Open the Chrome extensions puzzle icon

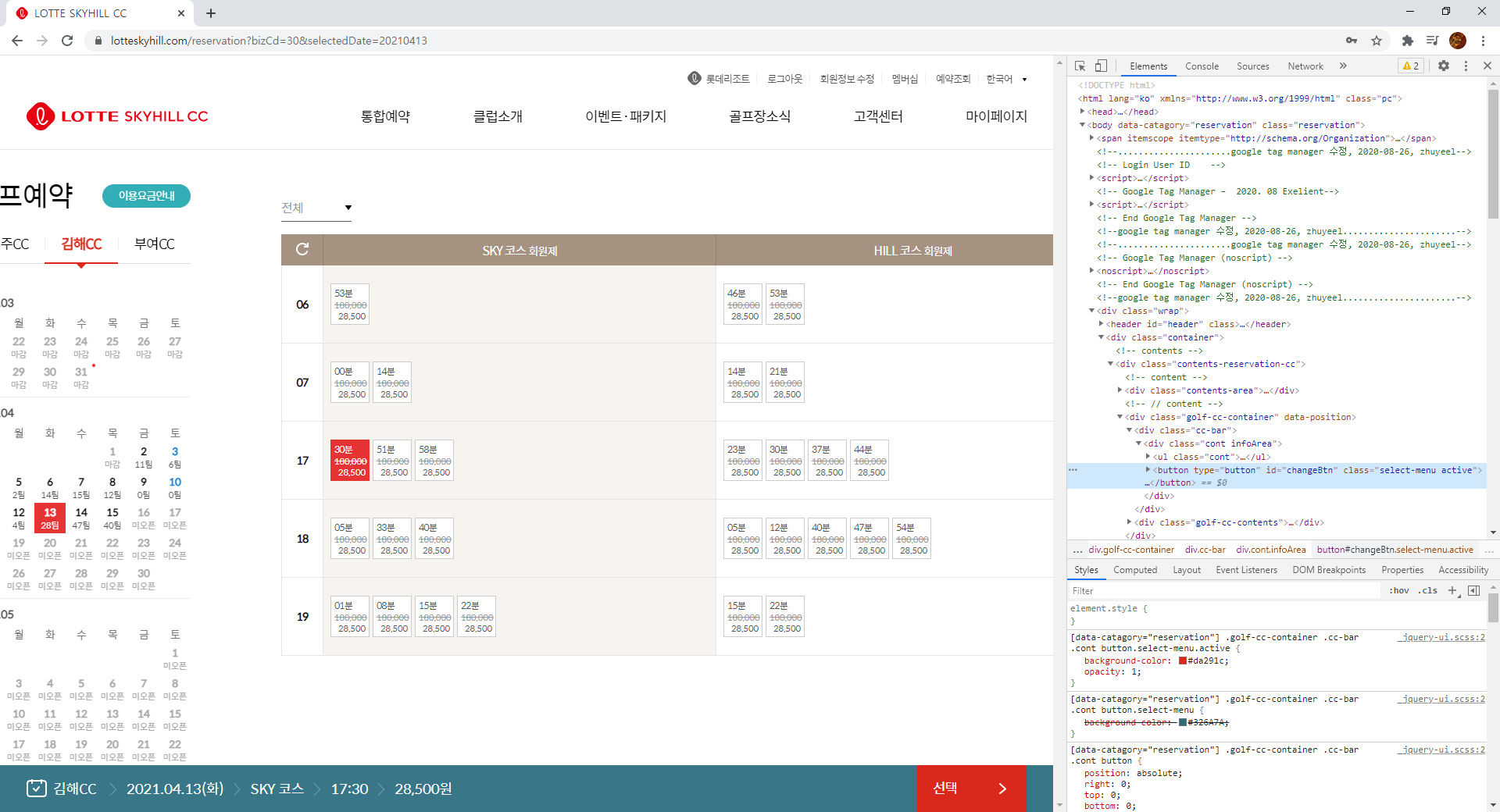pos(1408,41)
